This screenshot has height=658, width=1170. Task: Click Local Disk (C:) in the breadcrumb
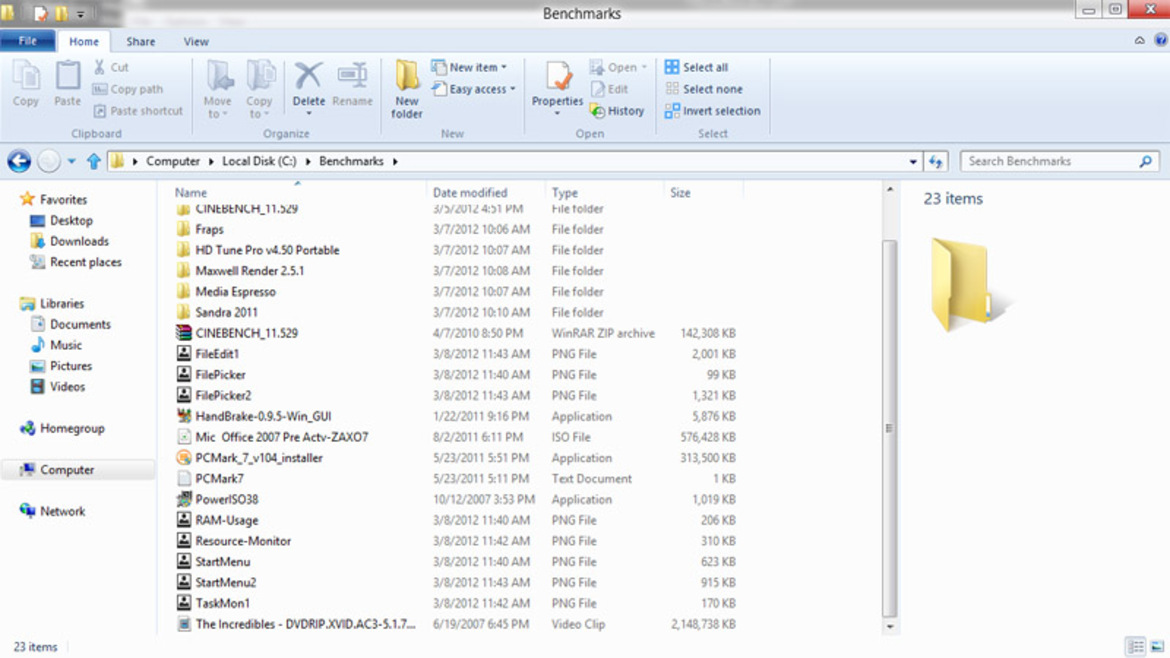click(259, 161)
